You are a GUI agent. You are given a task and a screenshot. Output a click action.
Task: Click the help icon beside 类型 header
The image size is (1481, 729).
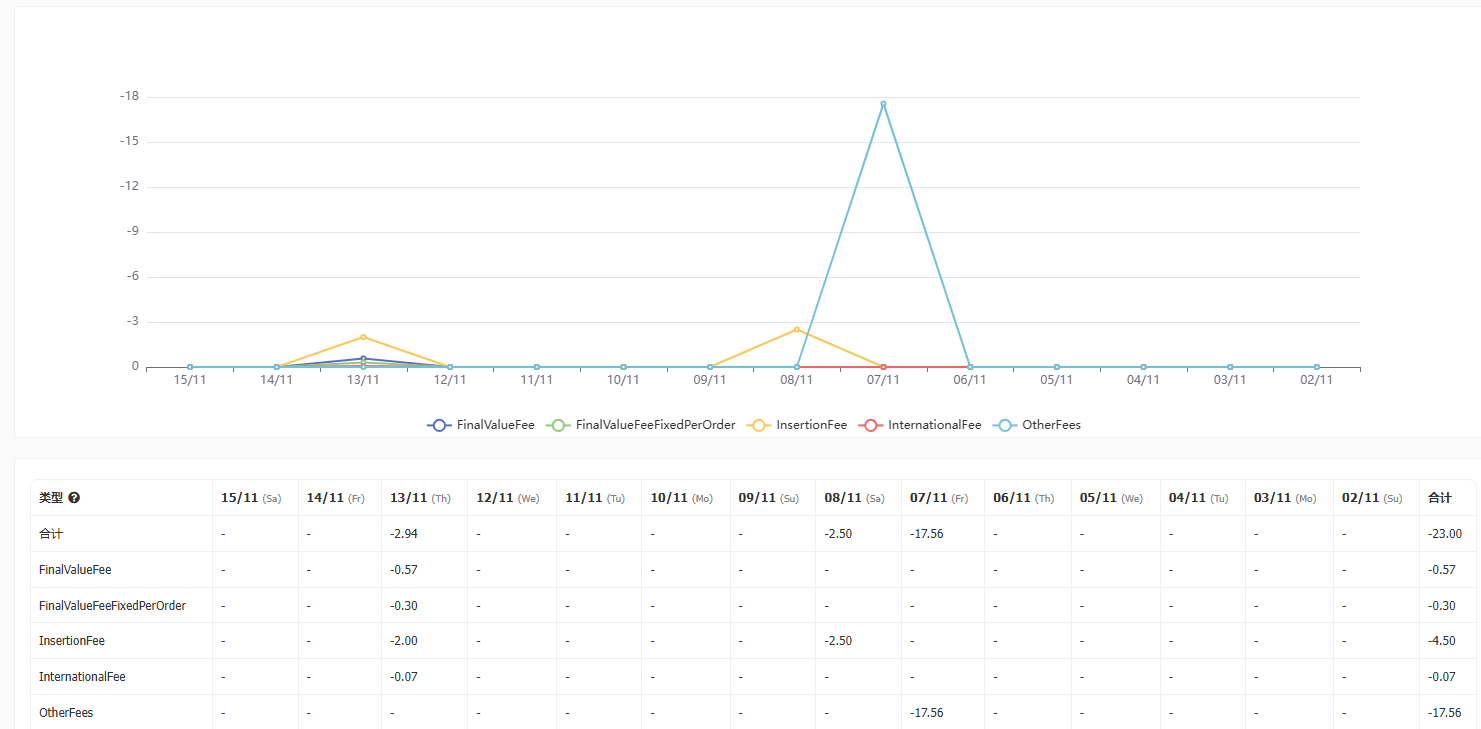tap(74, 498)
